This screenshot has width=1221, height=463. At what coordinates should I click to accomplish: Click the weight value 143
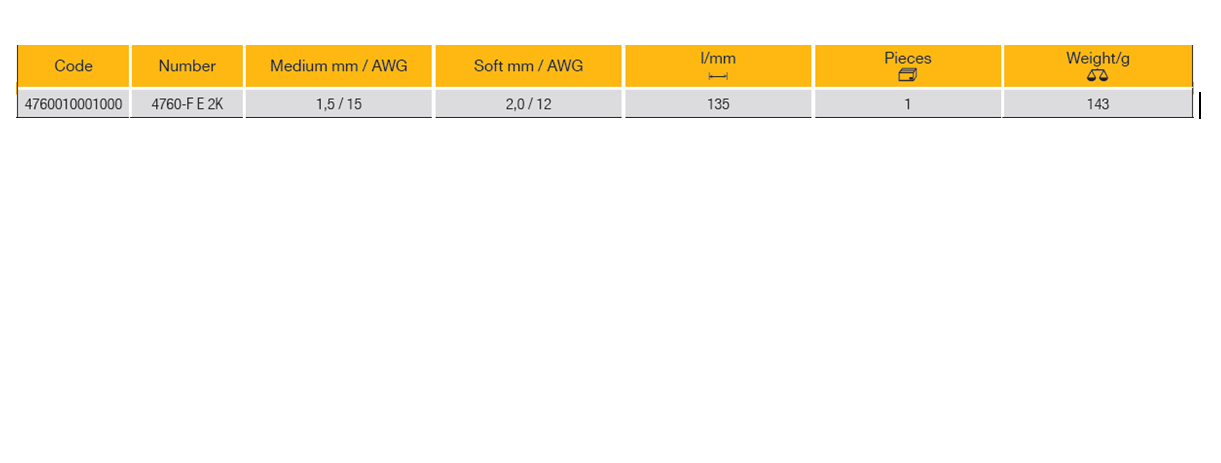click(1097, 104)
